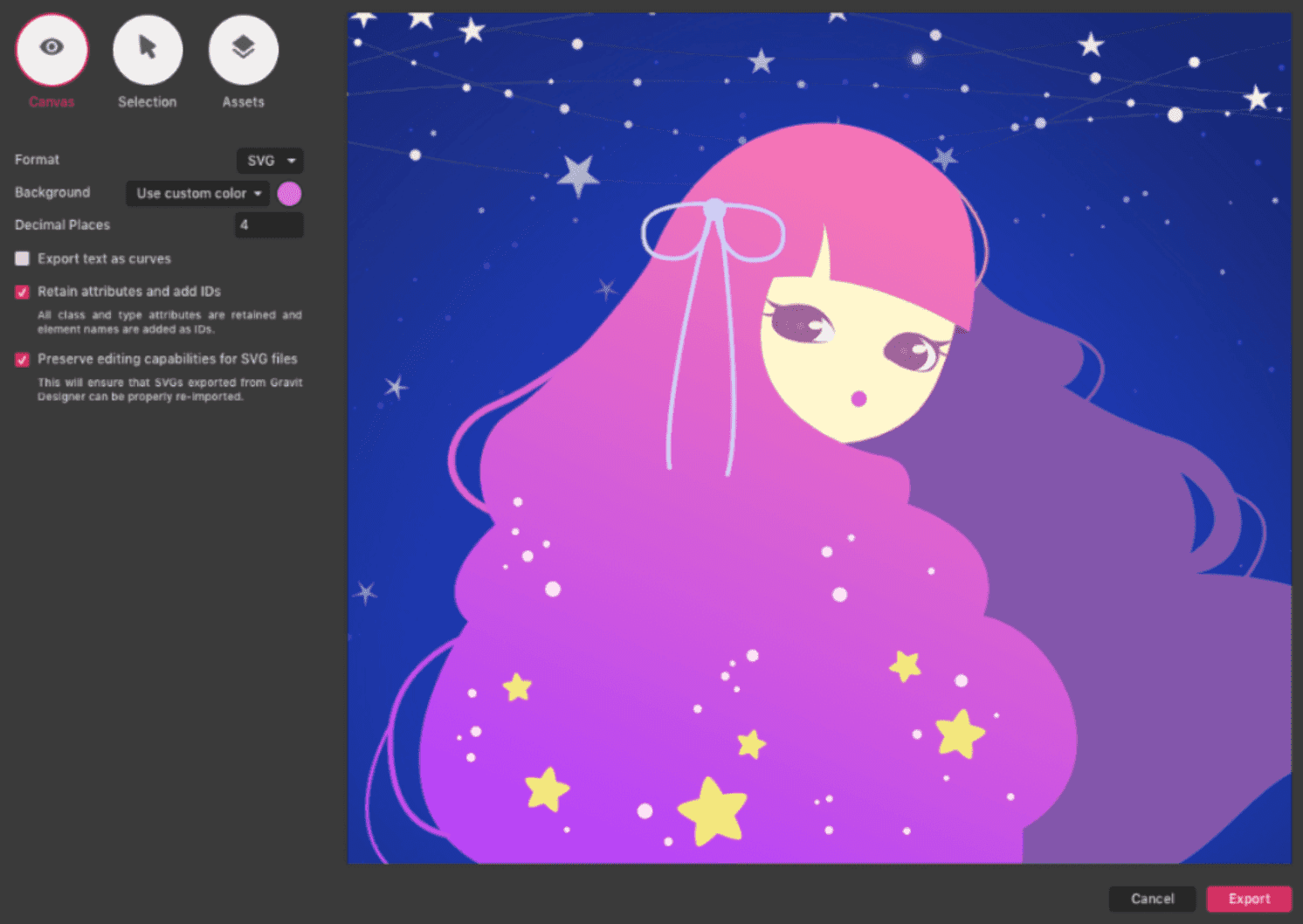This screenshot has height=924, width=1303.
Task: Go to the Assets tab label
Action: 243,102
